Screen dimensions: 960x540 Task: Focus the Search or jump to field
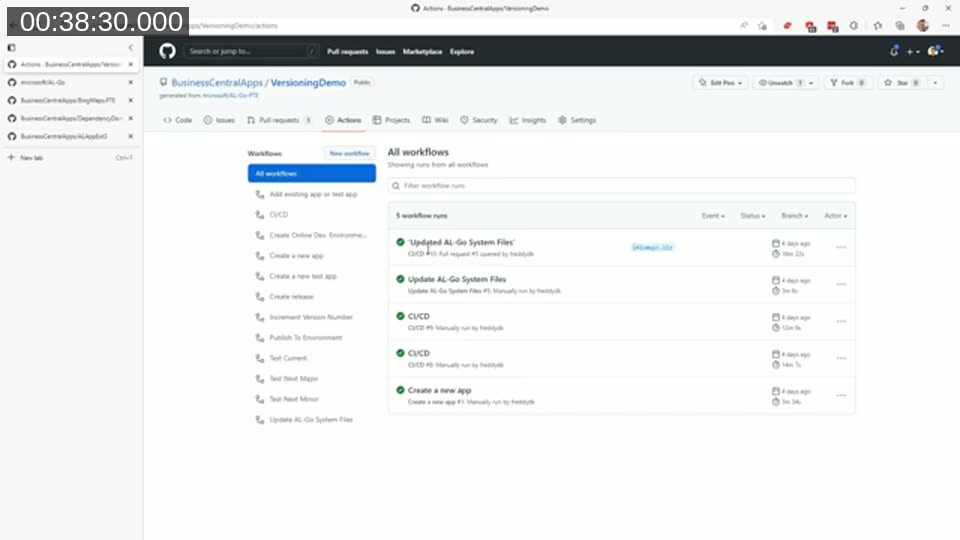[x=251, y=51]
